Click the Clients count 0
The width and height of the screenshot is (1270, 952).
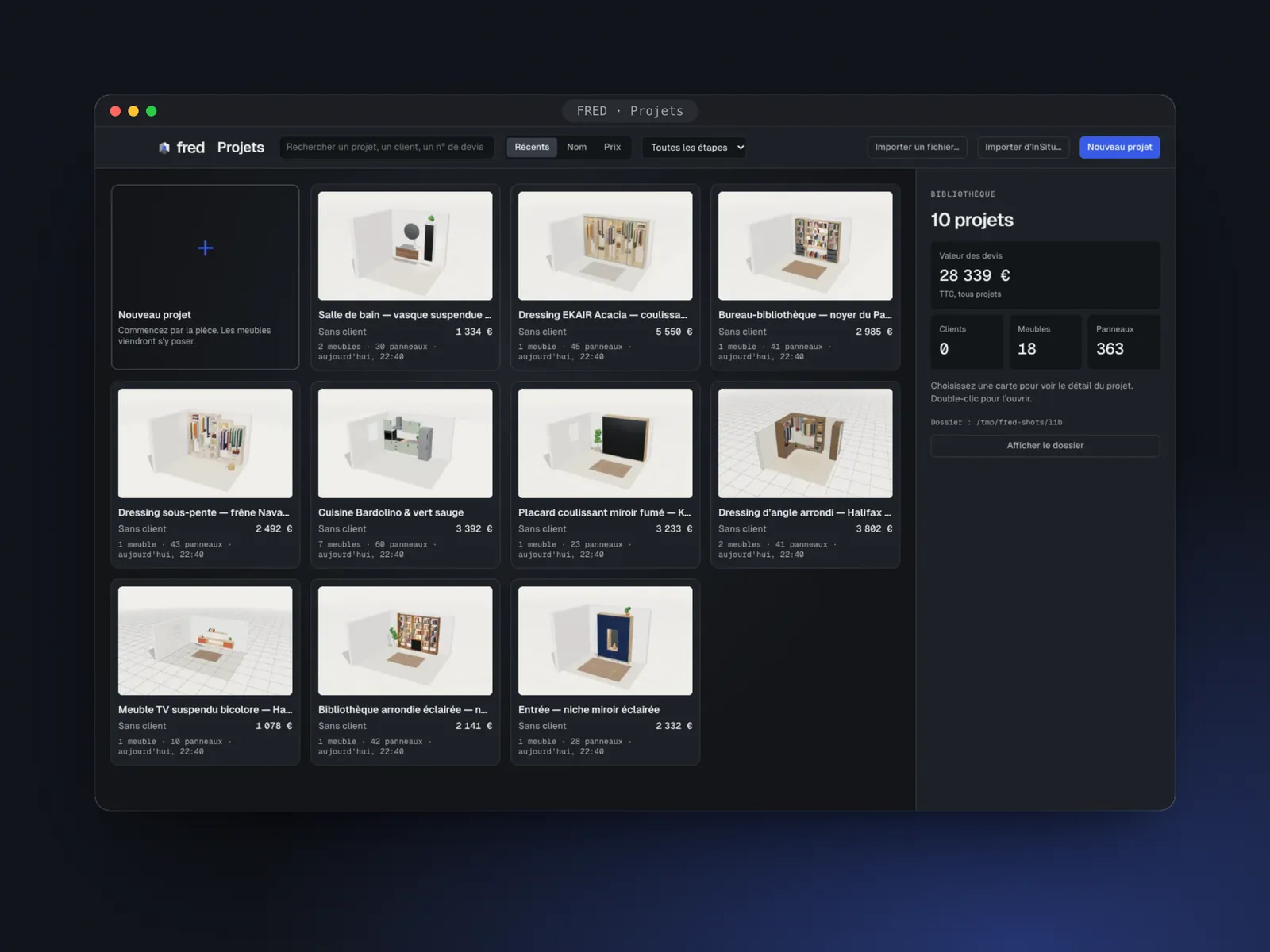point(944,349)
